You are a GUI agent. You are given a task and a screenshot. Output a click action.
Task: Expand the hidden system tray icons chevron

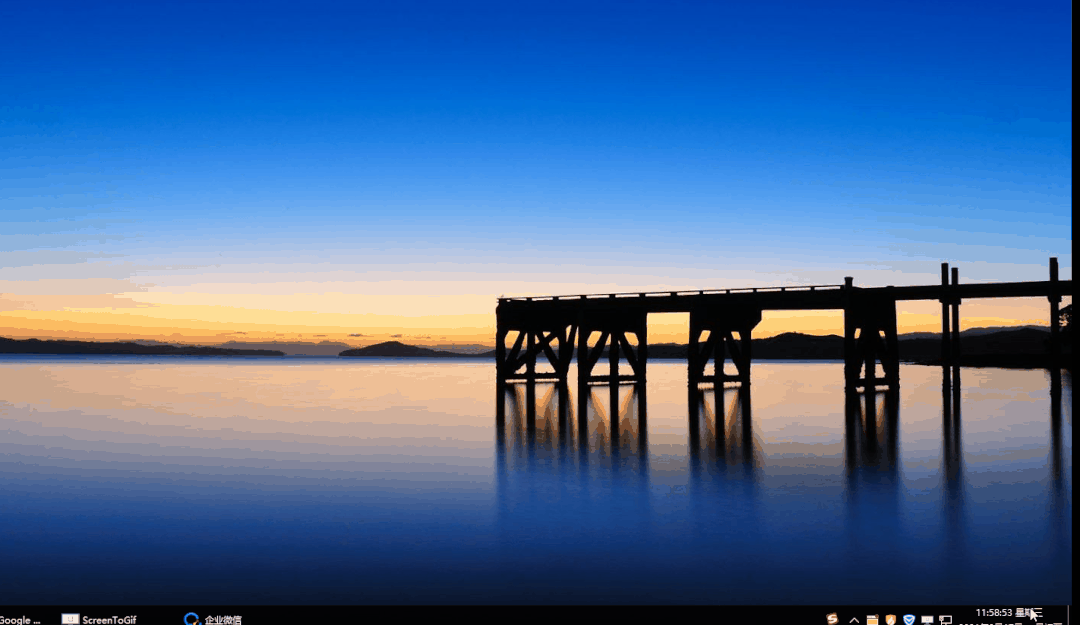(x=854, y=620)
